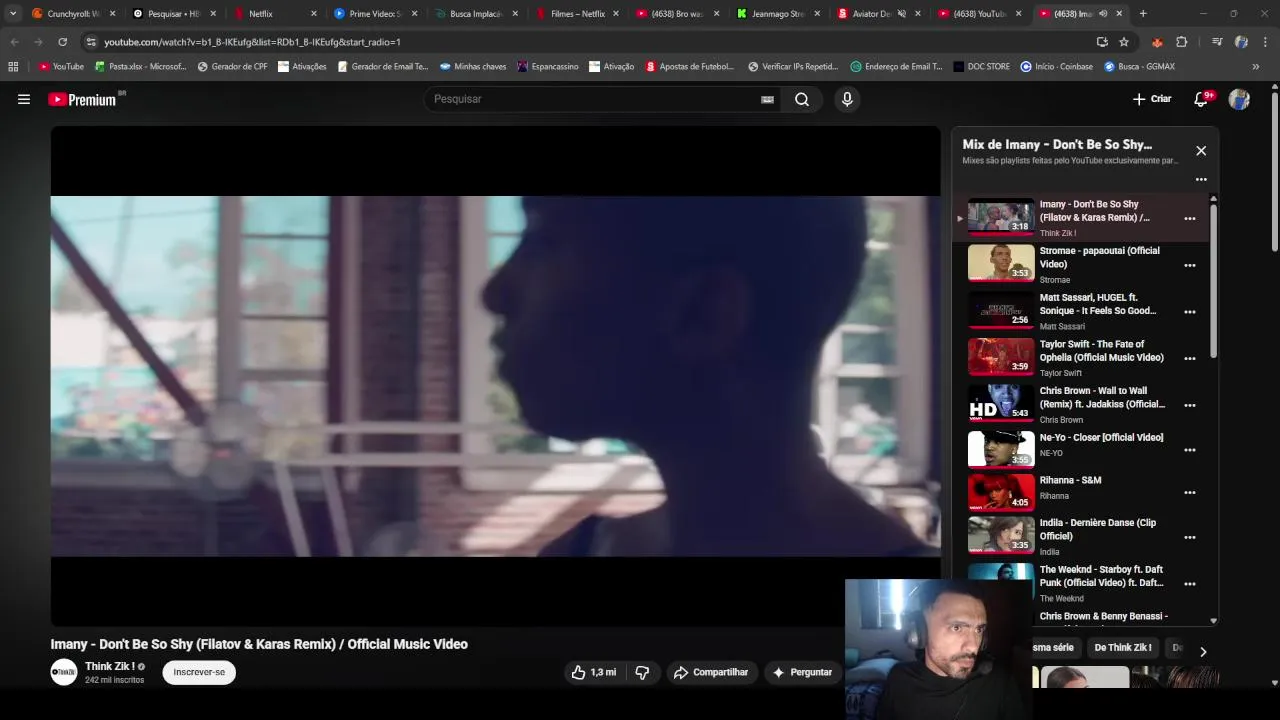1280x720 pixels.
Task: Open options for Taylor Swift item
Action: pyautogui.click(x=1190, y=358)
